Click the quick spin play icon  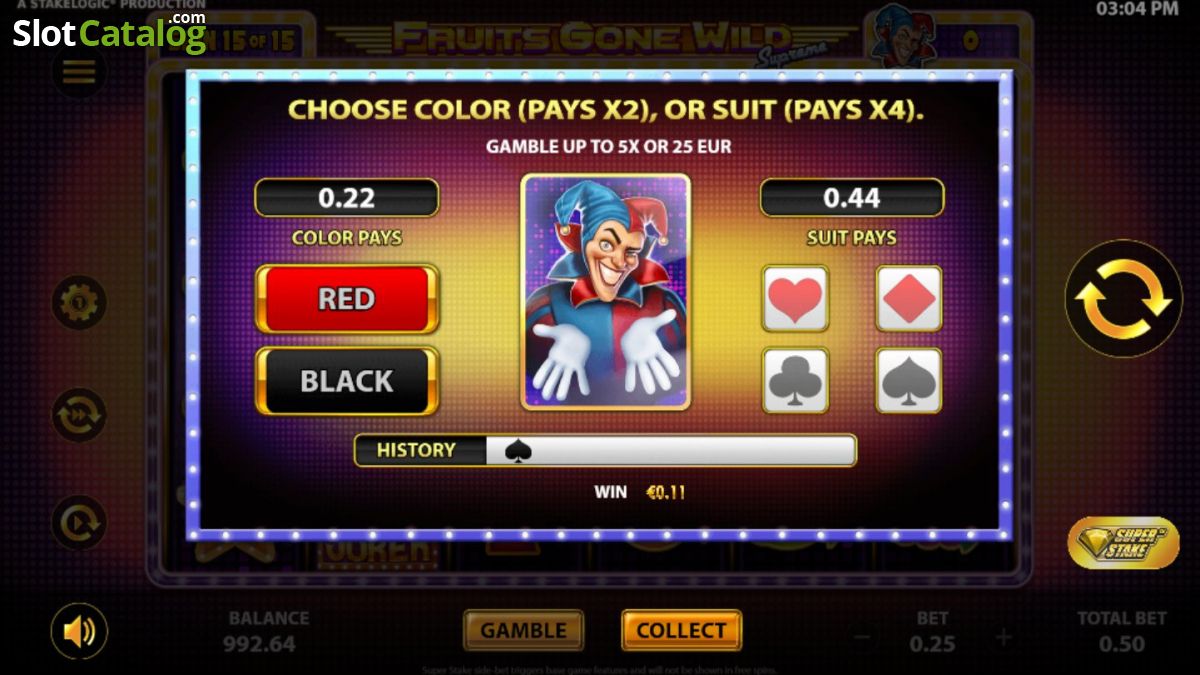tap(79, 522)
